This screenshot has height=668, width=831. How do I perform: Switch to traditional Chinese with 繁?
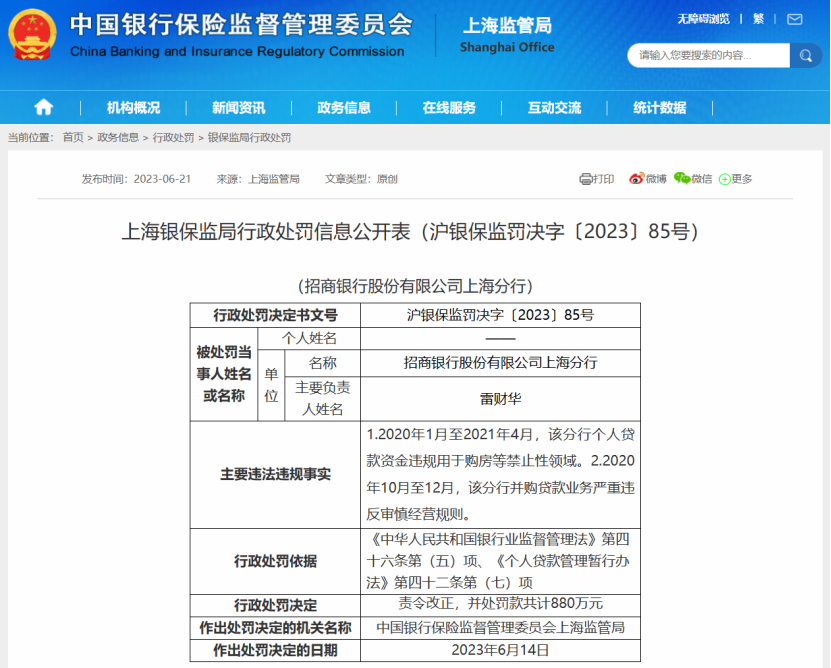758,20
